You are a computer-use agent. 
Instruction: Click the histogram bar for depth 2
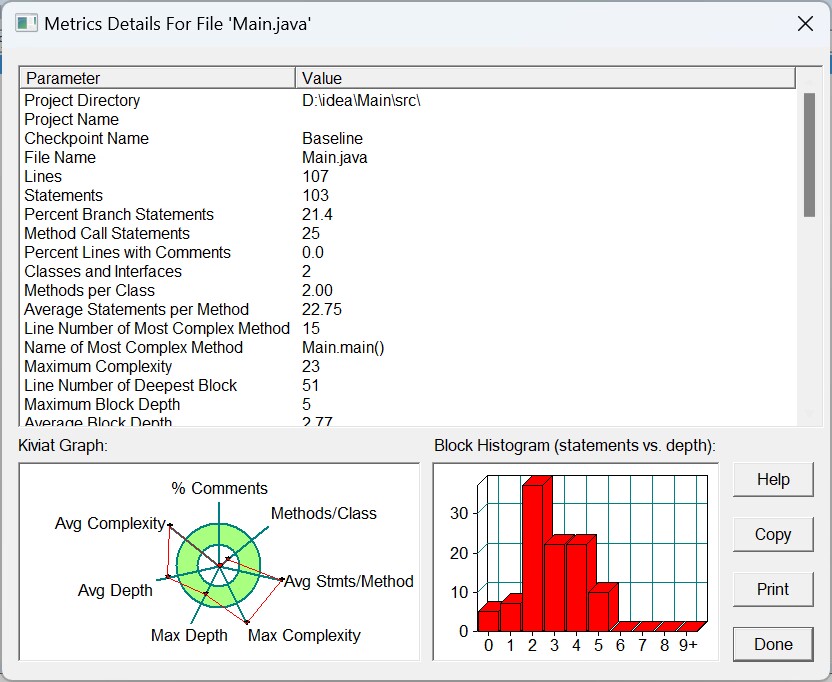click(533, 557)
